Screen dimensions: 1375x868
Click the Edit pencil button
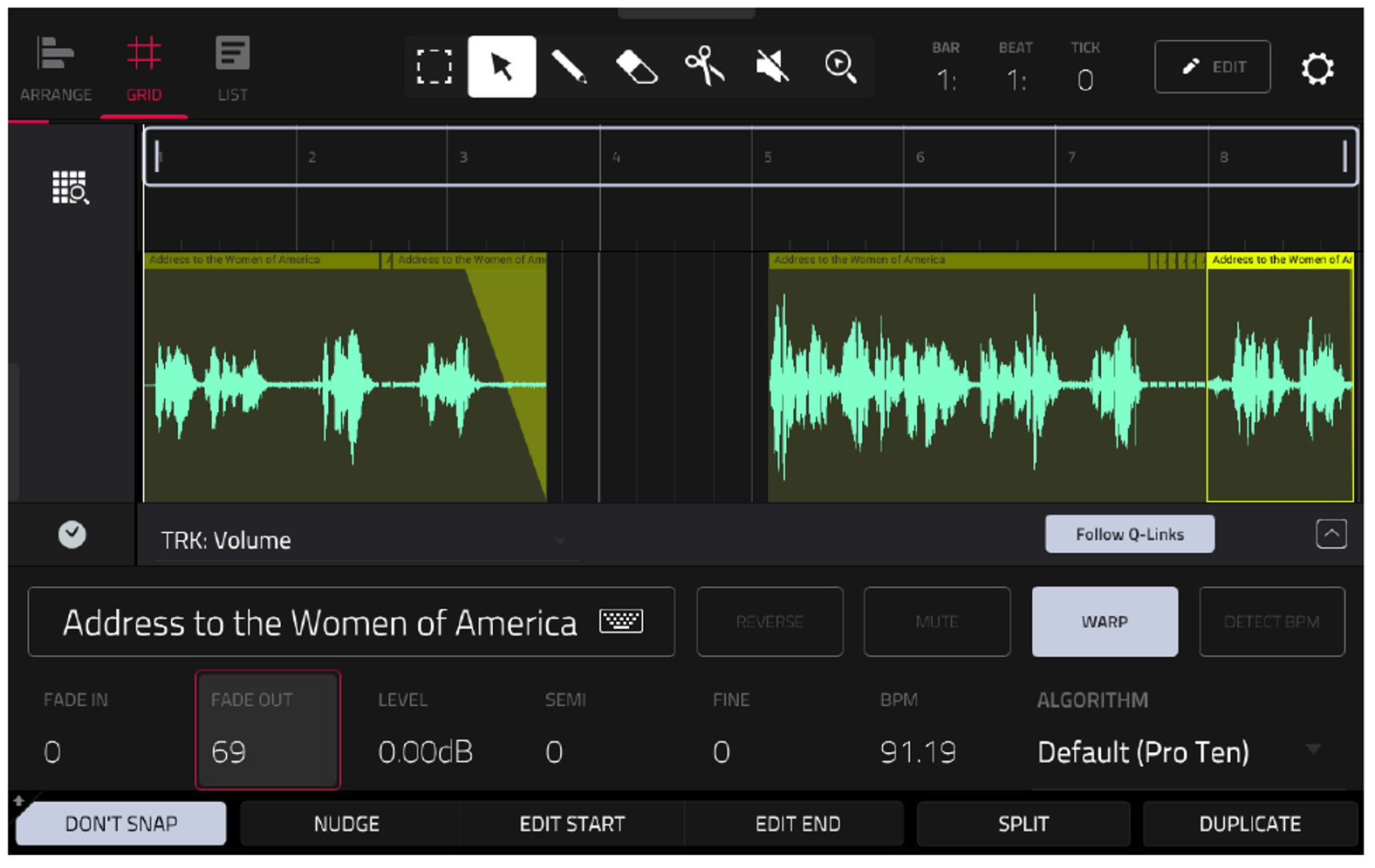coord(1212,67)
